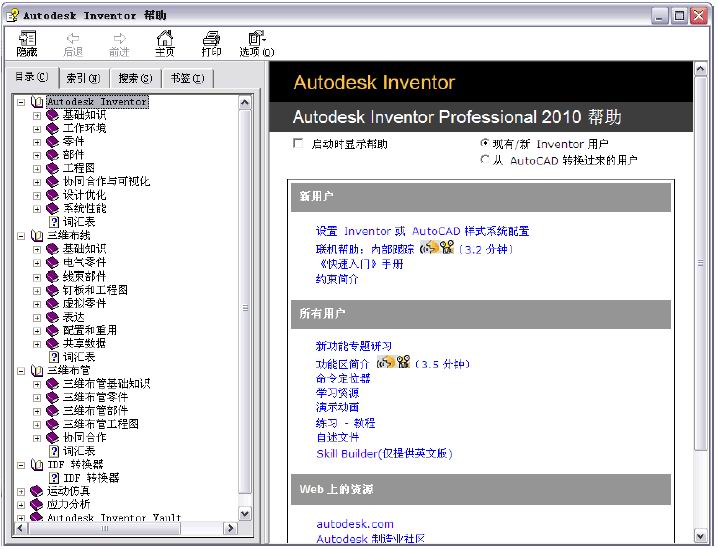Click the purple book icon beside 零件
The height and width of the screenshot is (549, 718).
point(53,142)
